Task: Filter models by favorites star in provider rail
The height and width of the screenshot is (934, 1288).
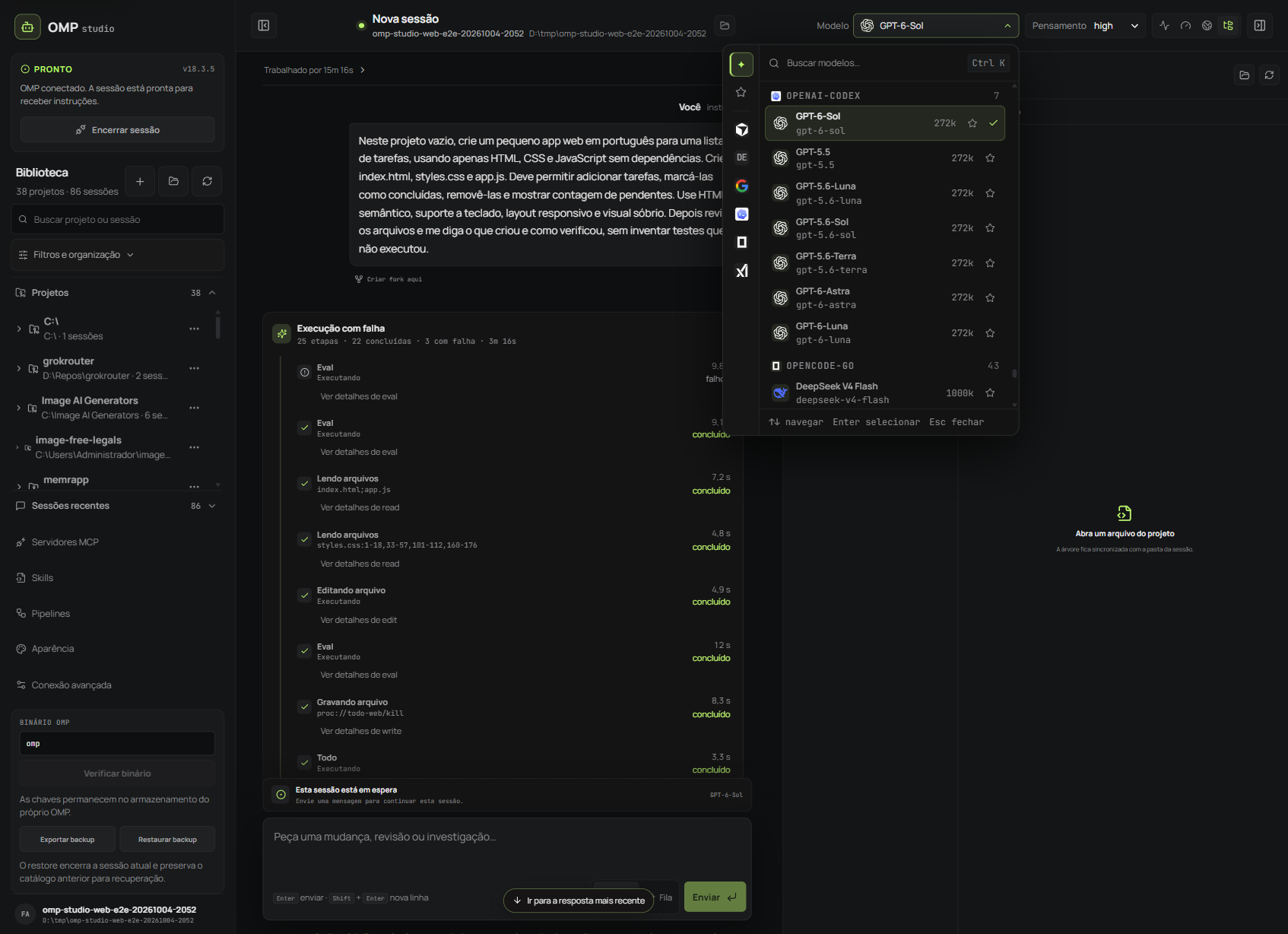Action: 741,93
